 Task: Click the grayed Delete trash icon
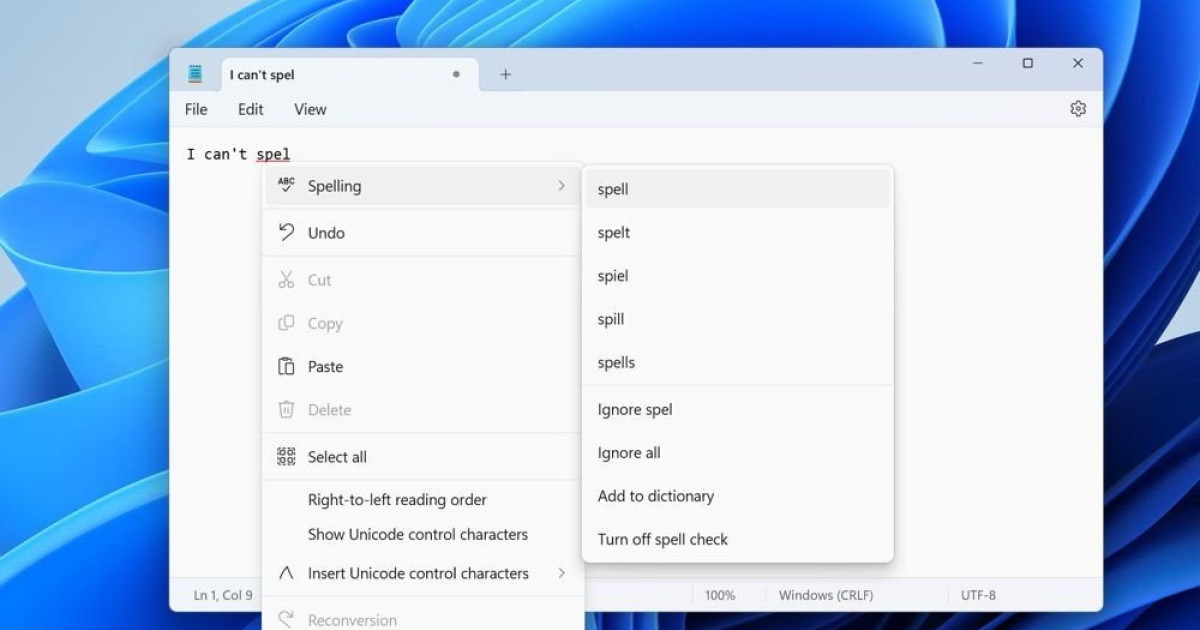284,410
